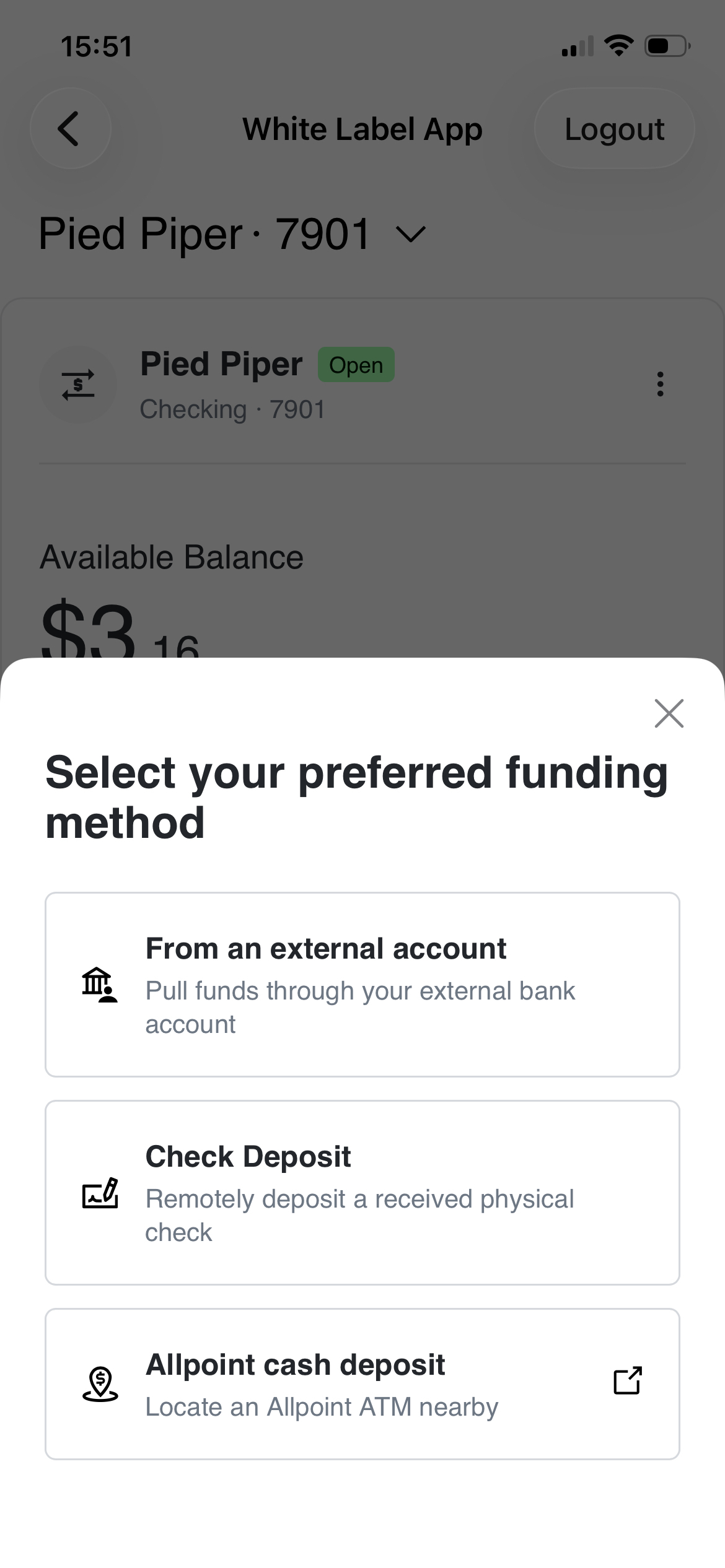Select the Check Deposit funding option

362,1193
